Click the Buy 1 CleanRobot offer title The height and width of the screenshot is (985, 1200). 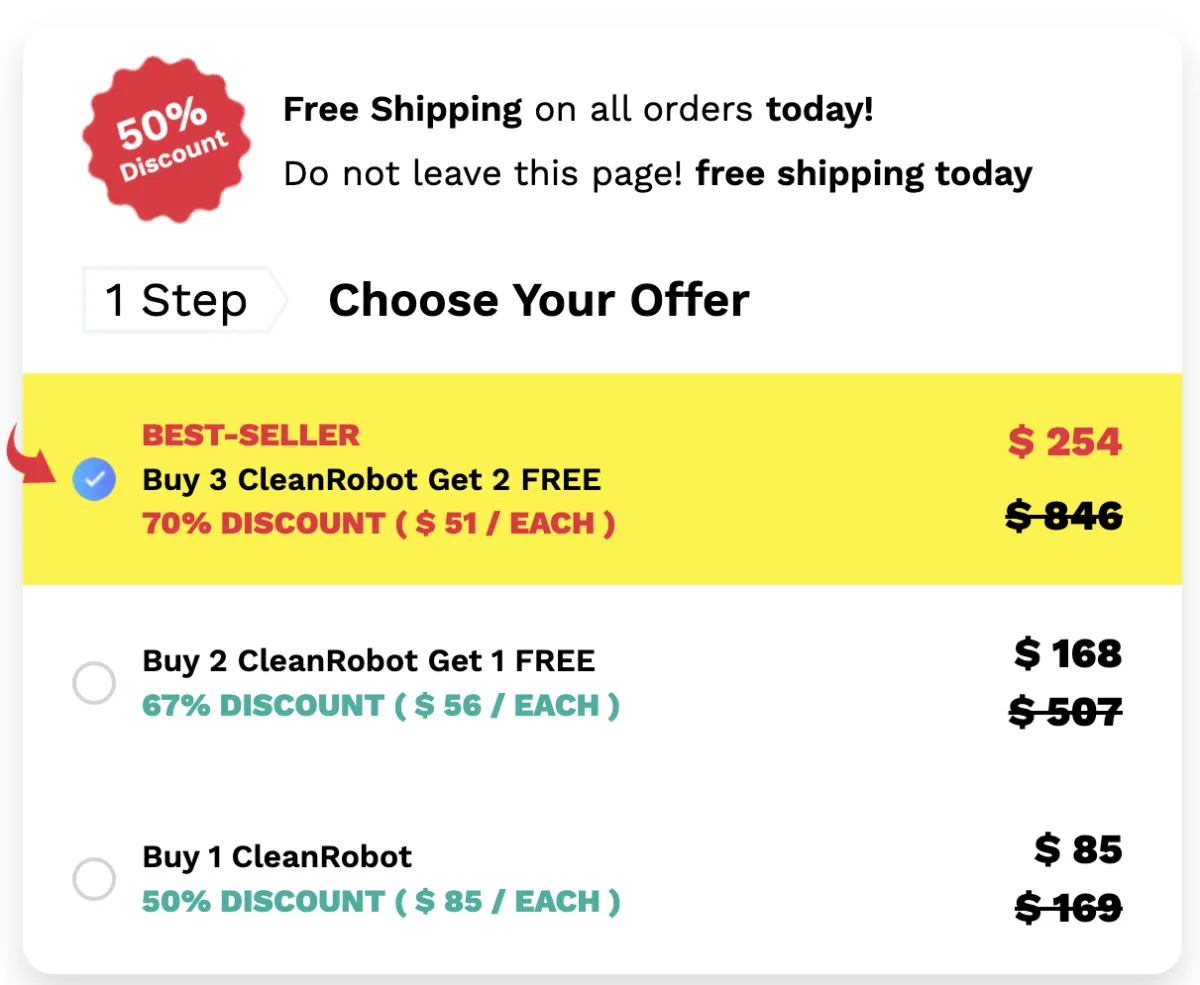click(277, 857)
